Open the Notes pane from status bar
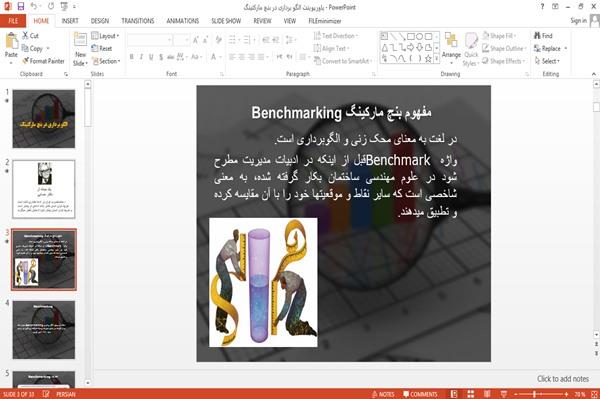Viewport: 600px width, 399px height. click(383, 394)
